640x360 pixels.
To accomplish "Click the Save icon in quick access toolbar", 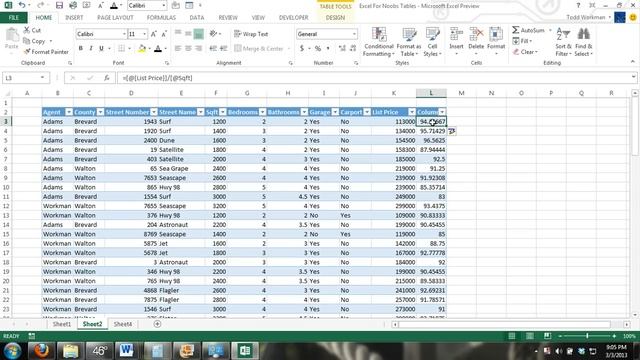I will point(59,5).
